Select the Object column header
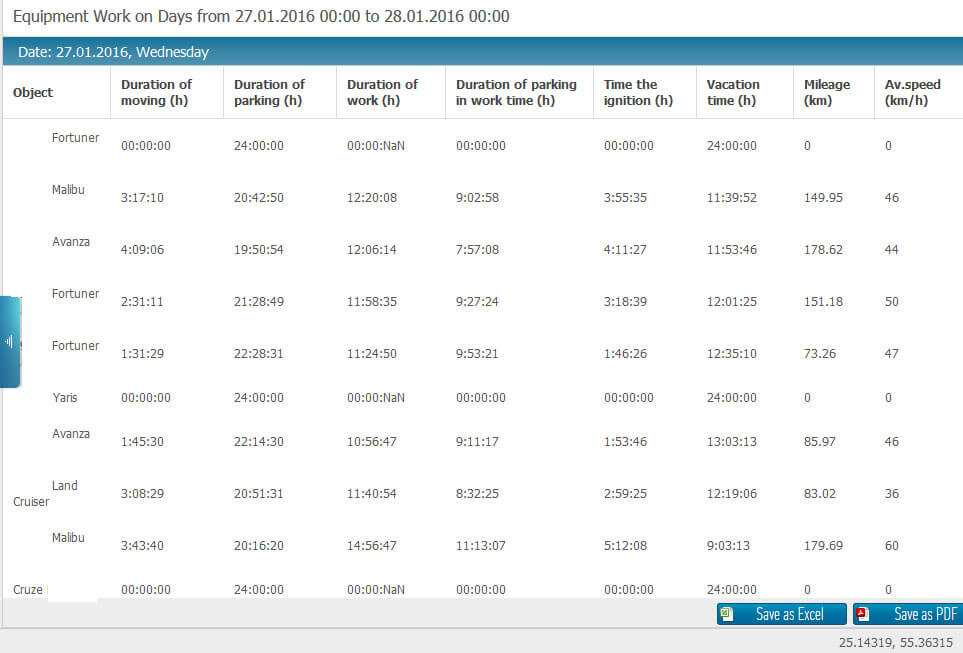This screenshot has height=653, width=963. click(x=33, y=93)
